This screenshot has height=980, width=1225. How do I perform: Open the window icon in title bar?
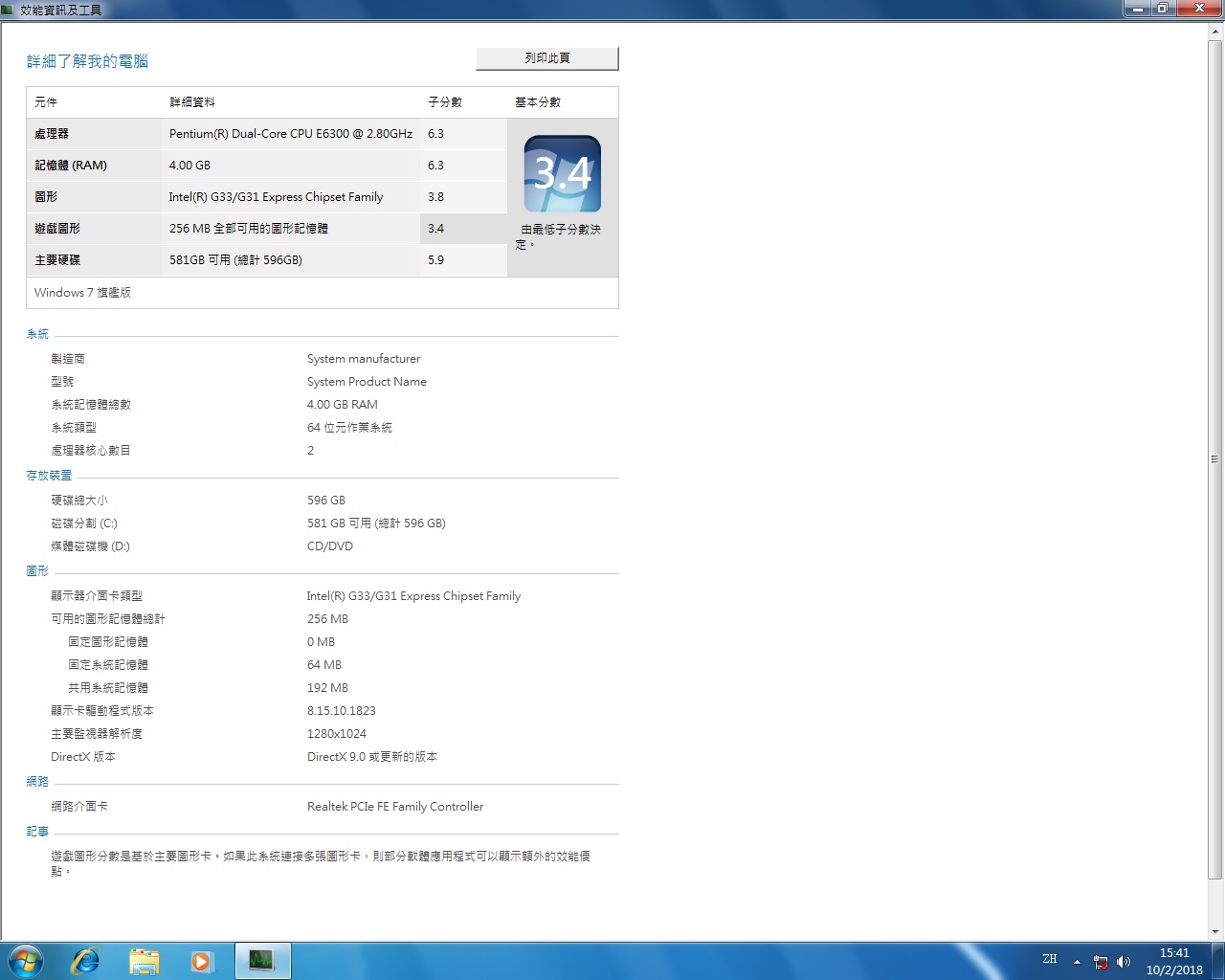pyautogui.click(x=9, y=10)
